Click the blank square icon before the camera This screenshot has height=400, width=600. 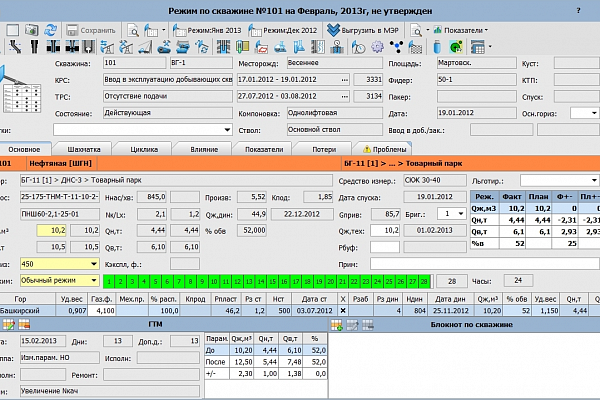tap(12, 30)
